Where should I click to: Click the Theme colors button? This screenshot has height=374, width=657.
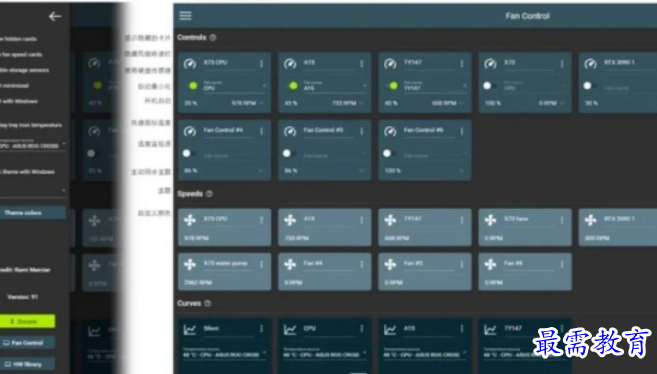coord(33,213)
